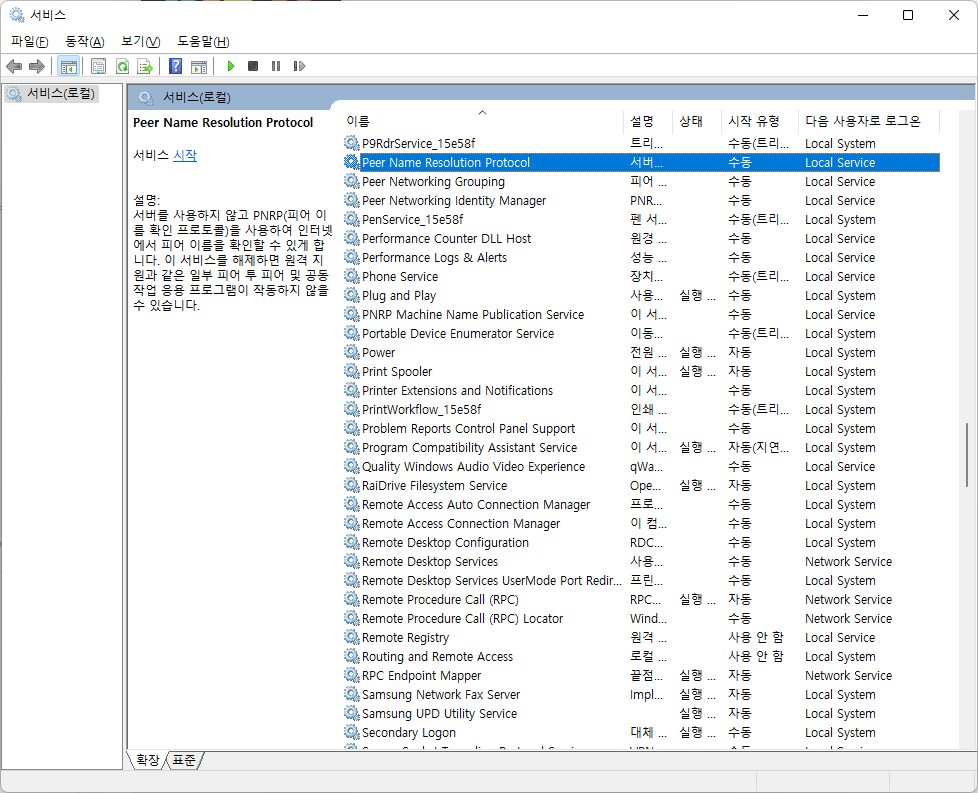Open the 동작(A) menu
Image resolution: width=978 pixels, height=793 pixels.
84,41
